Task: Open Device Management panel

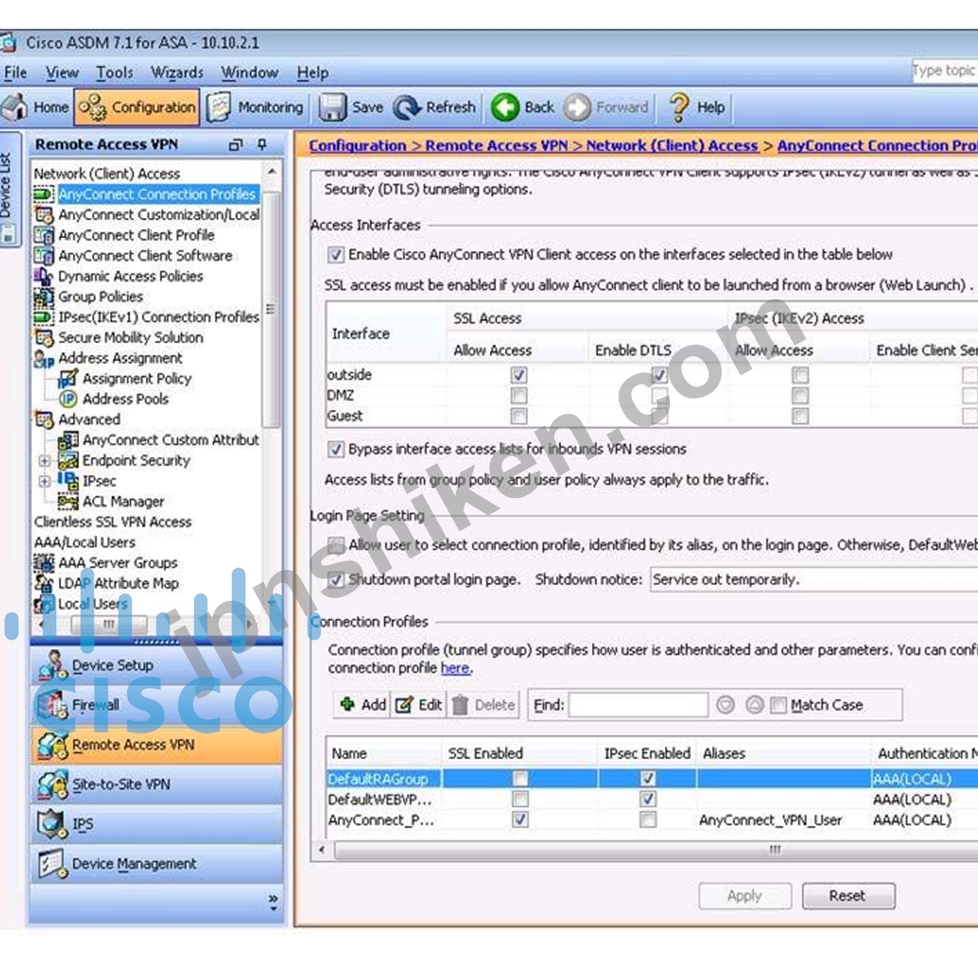Action: click(157, 864)
